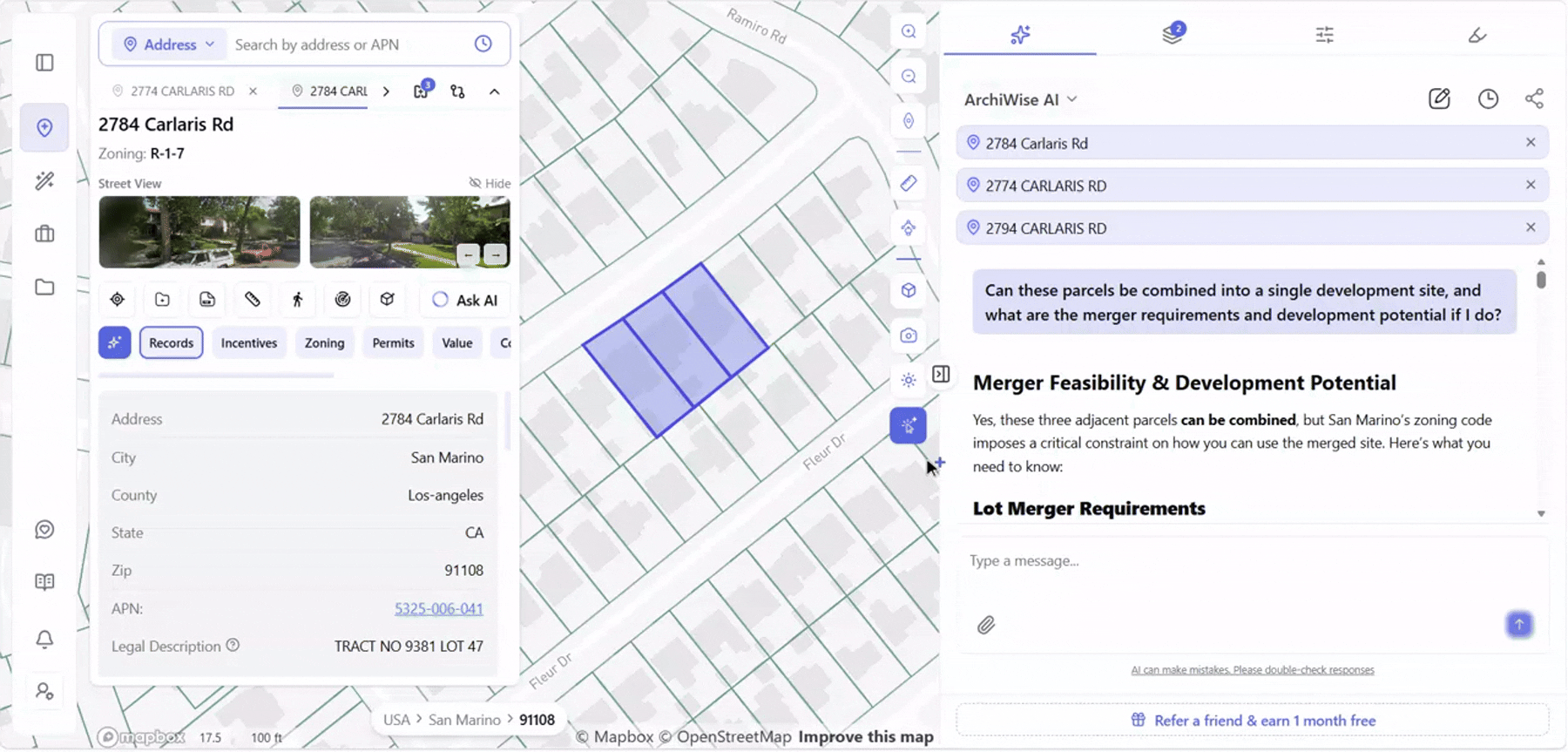Select the Permits tab
Image resolution: width=1568 pixels, height=752 pixels.
(x=393, y=342)
